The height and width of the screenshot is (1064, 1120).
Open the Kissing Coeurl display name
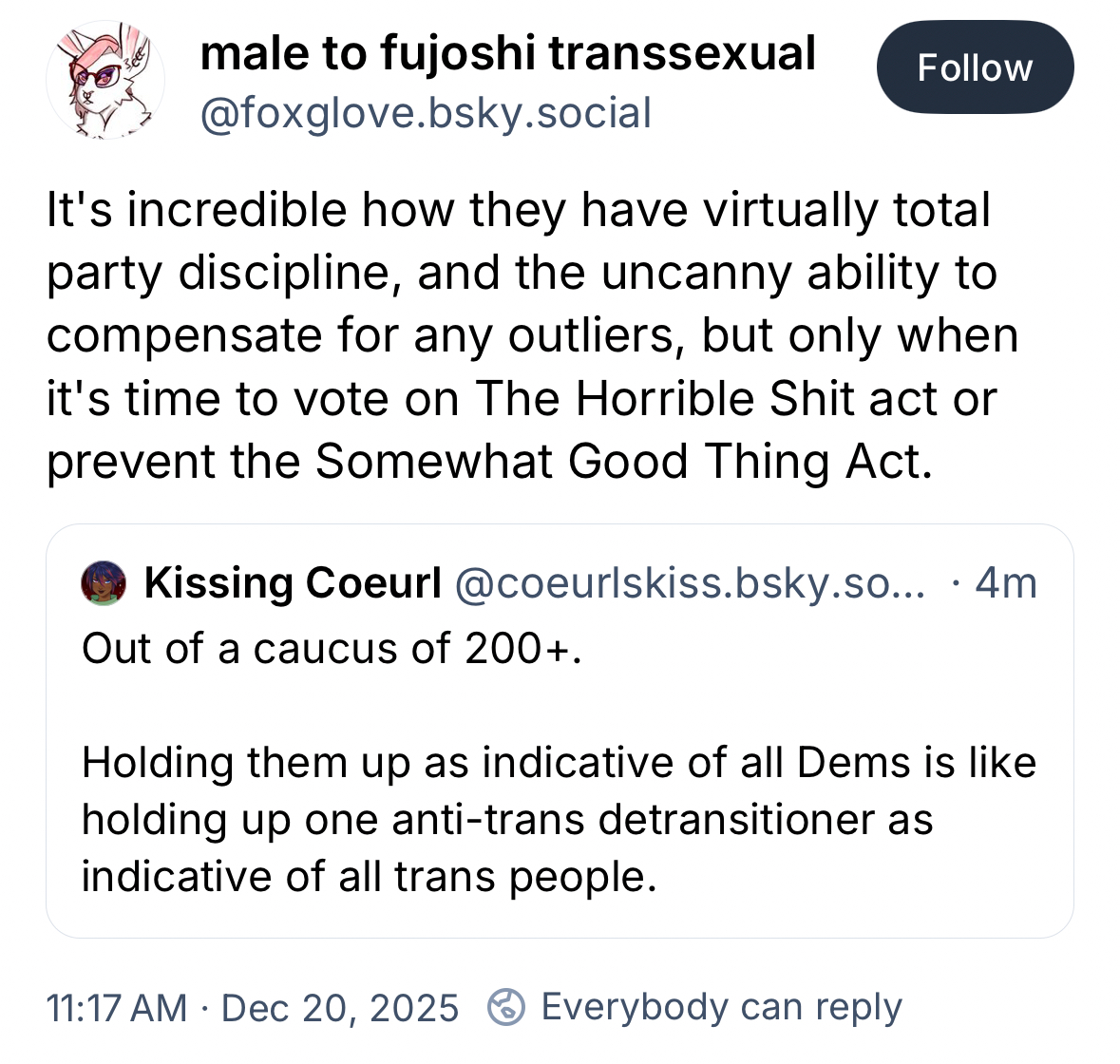click(x=293, y=582)
